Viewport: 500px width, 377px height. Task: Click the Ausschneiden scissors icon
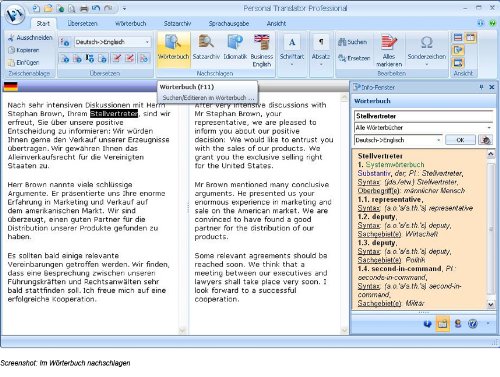pos(12,37)
